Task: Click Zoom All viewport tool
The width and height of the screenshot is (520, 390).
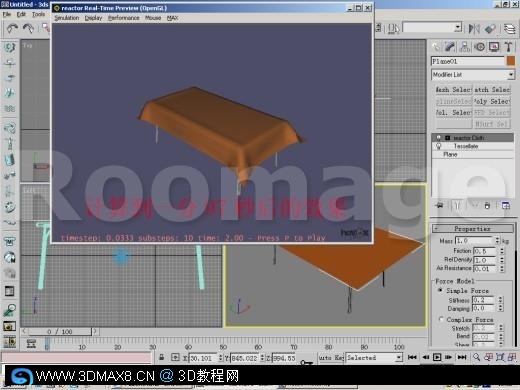Action: click(x=488, y=357)
